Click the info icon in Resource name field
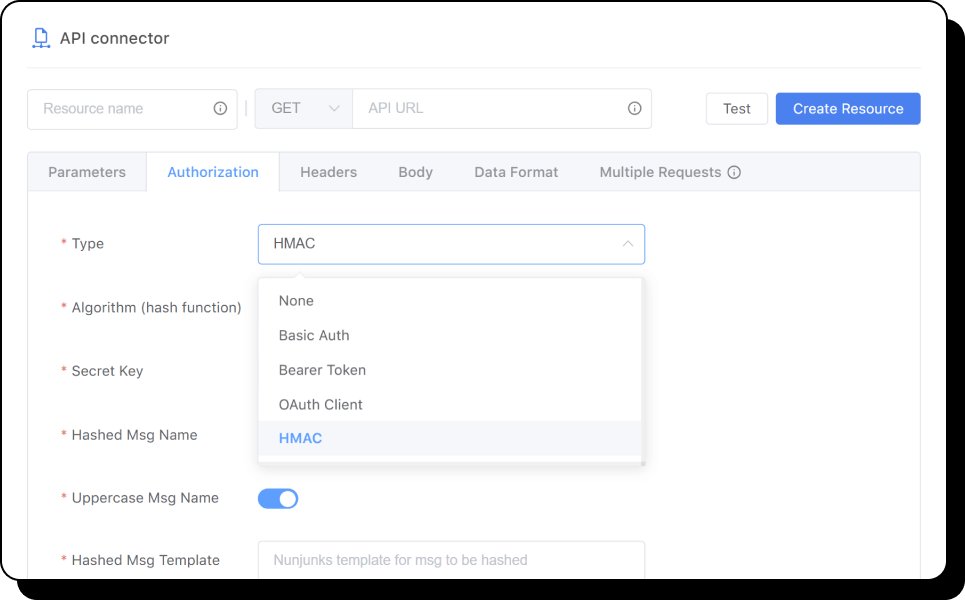This screenshot has height=600, width=965. tap(220, 108)
